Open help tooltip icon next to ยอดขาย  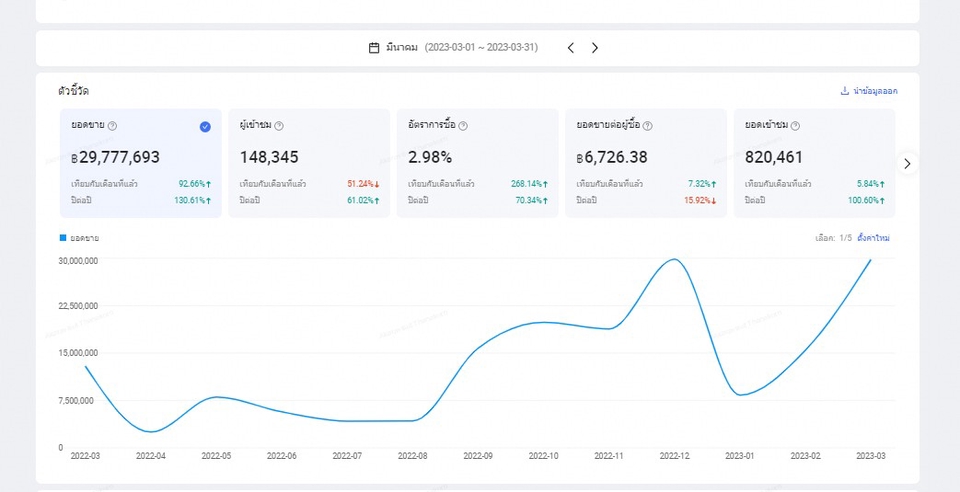[x=112, y=125]
